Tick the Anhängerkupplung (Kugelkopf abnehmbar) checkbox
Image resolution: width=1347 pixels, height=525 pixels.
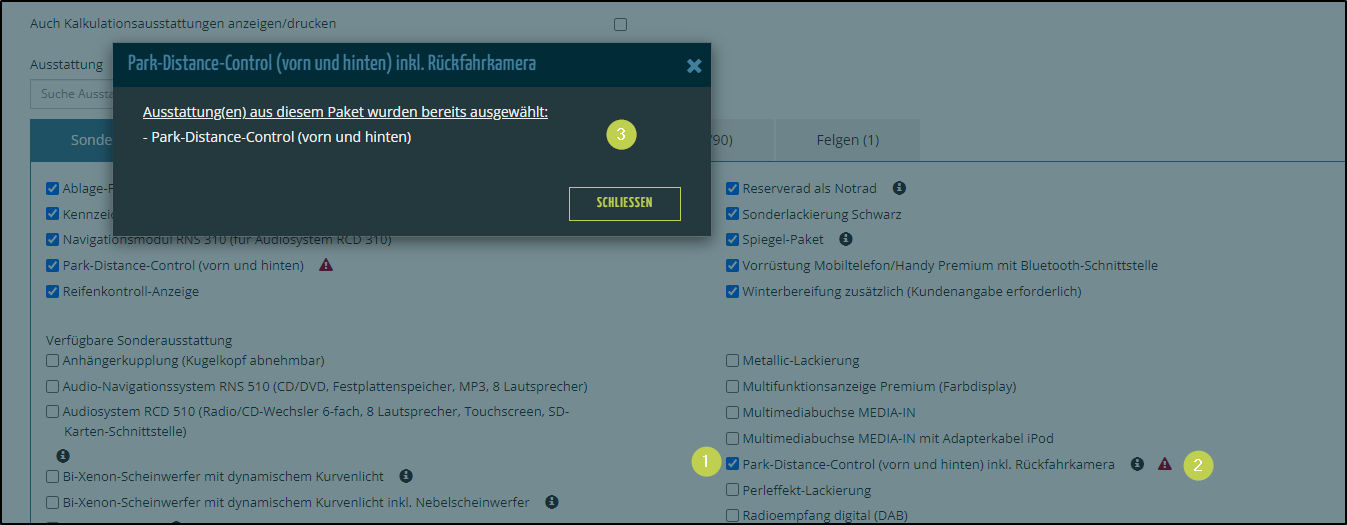53,360
